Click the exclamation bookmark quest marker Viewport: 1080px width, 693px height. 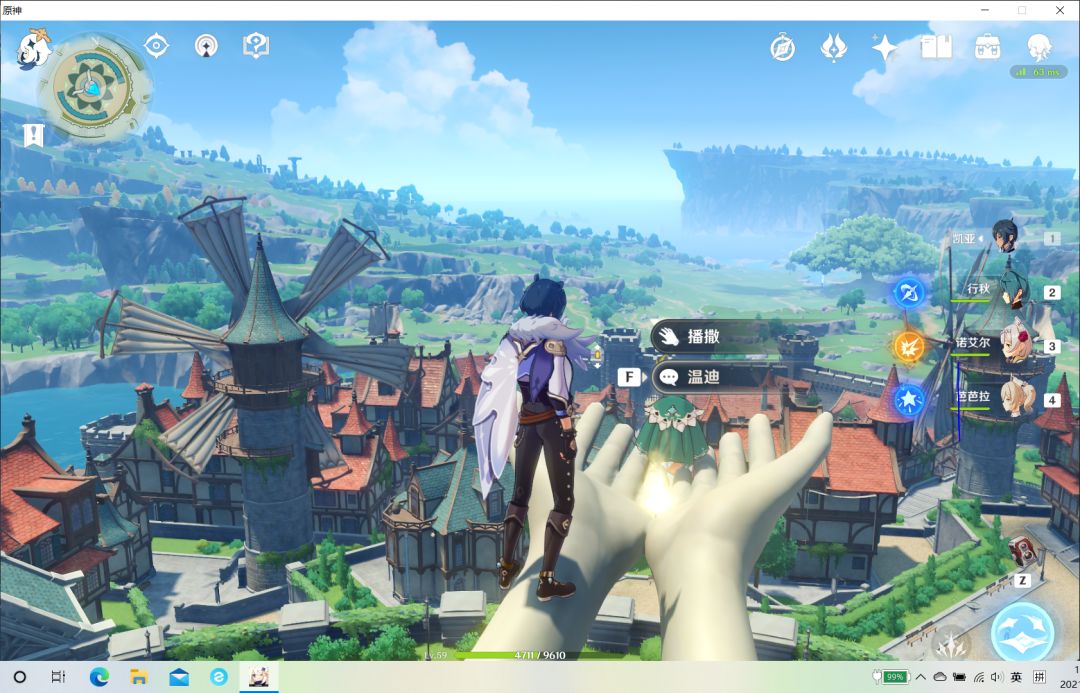pyautogui.click(x=33, y=135)
